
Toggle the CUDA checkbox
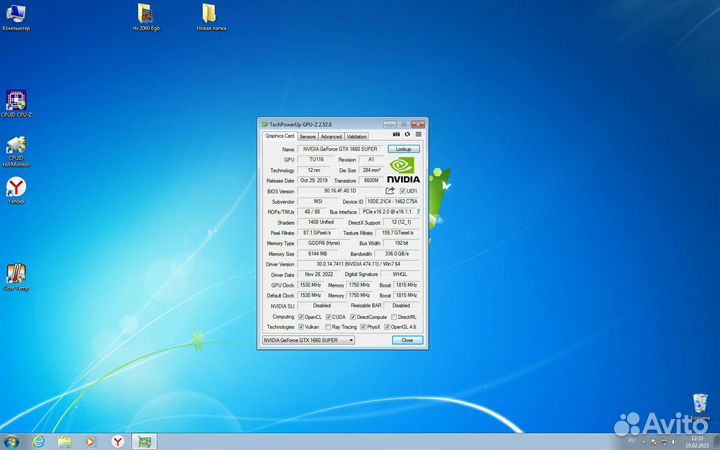point(328,317)
